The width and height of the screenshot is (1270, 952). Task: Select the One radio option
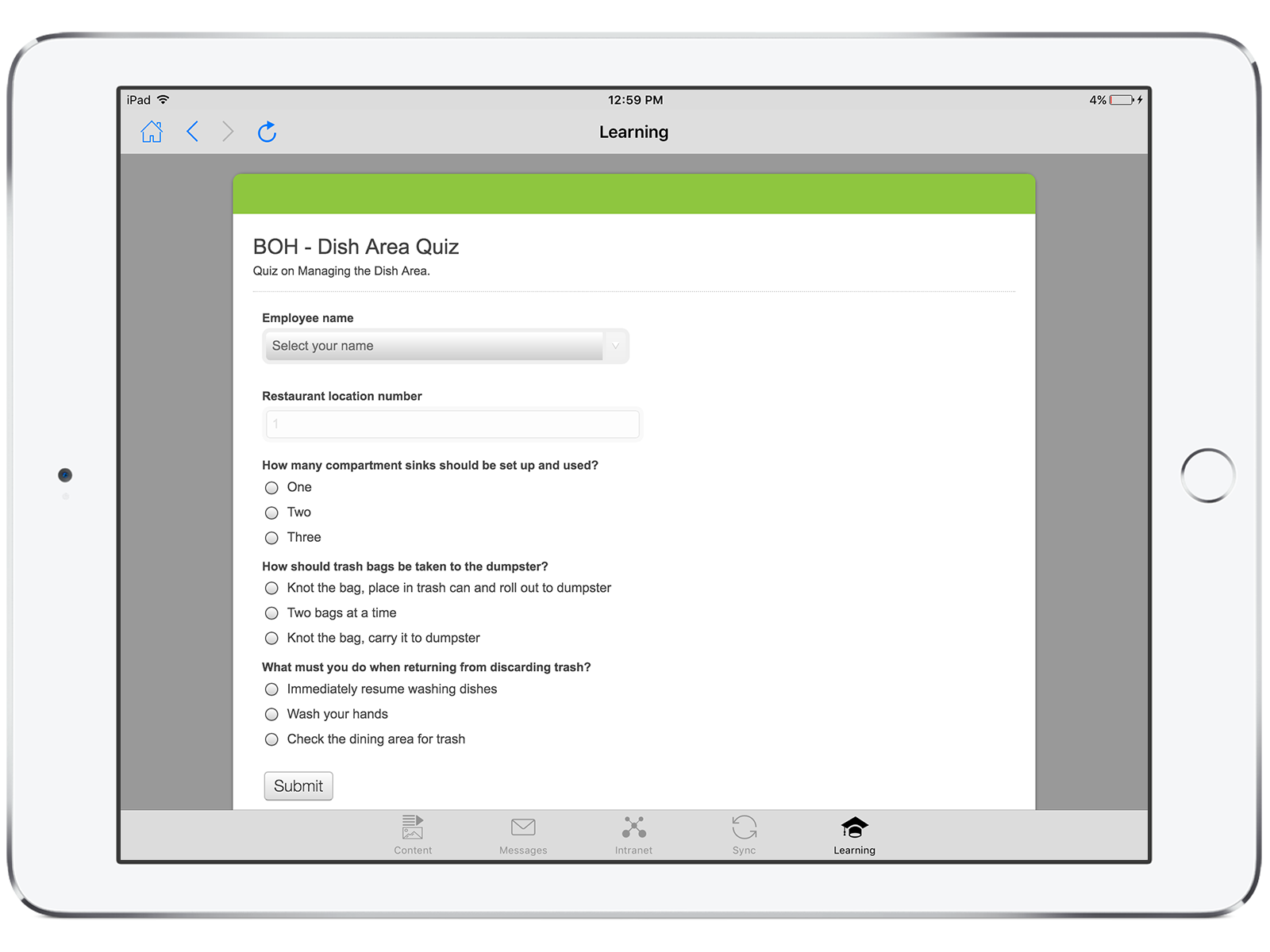tap(271, 488)
